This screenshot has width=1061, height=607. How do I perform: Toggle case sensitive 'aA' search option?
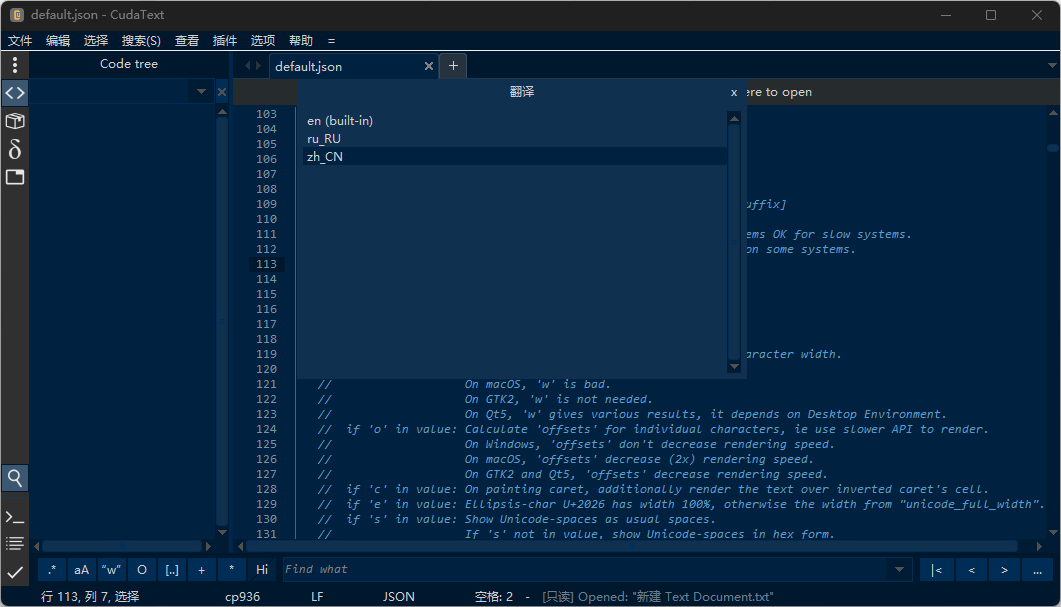pyautogui.click(x=82, y=570)
